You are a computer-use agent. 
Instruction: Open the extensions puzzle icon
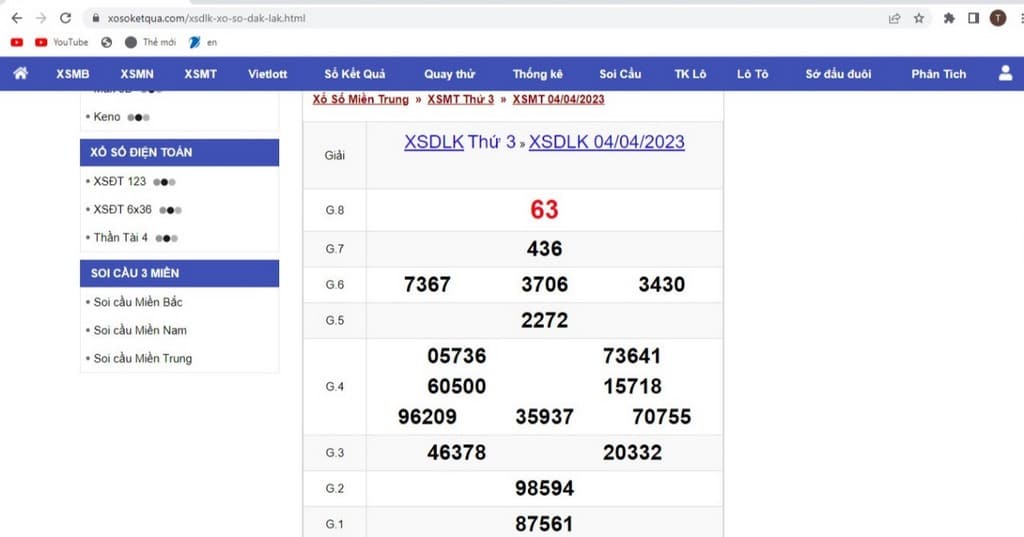(x=949, y=18)
